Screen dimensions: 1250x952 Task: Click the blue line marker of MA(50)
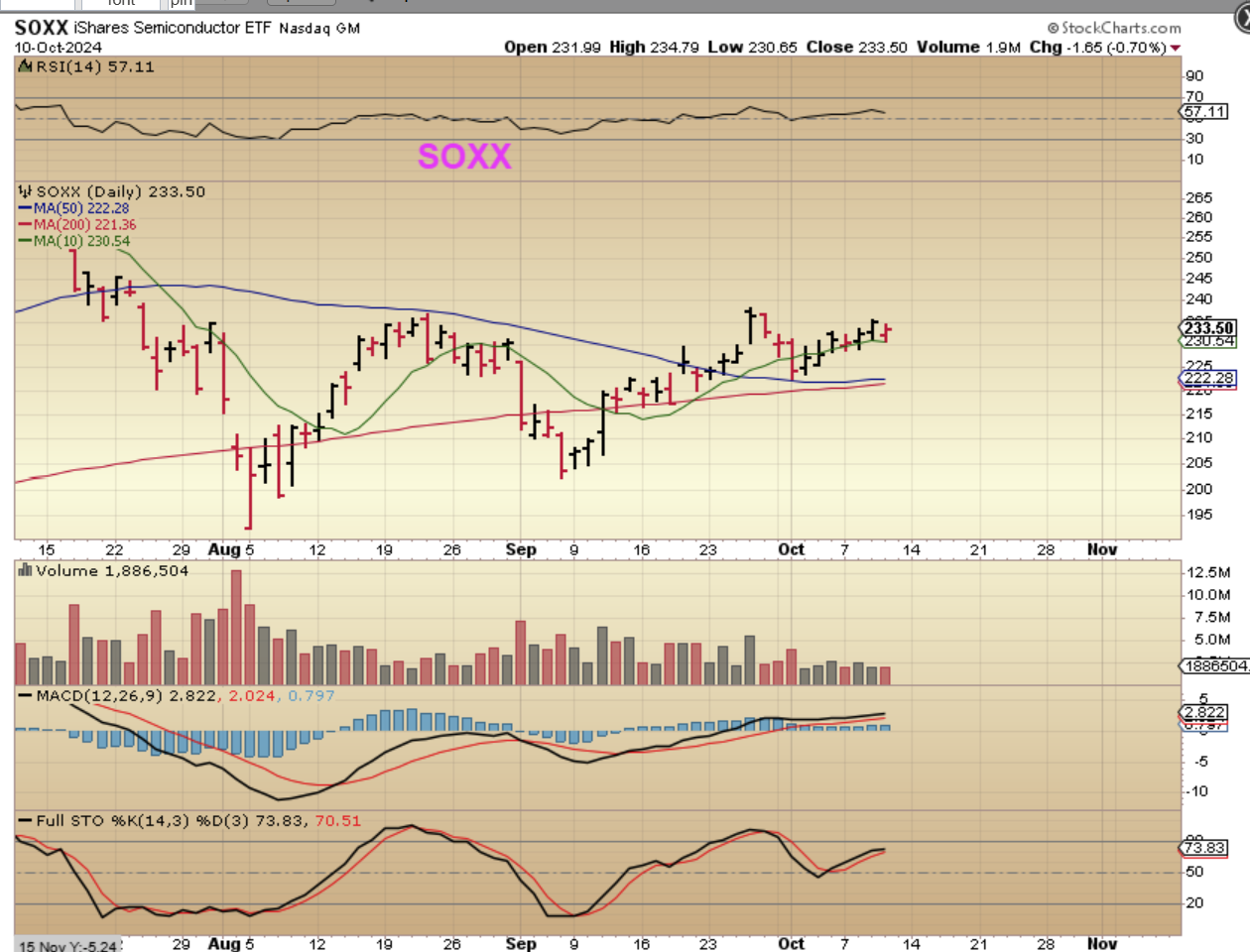(x=26, y=208)
